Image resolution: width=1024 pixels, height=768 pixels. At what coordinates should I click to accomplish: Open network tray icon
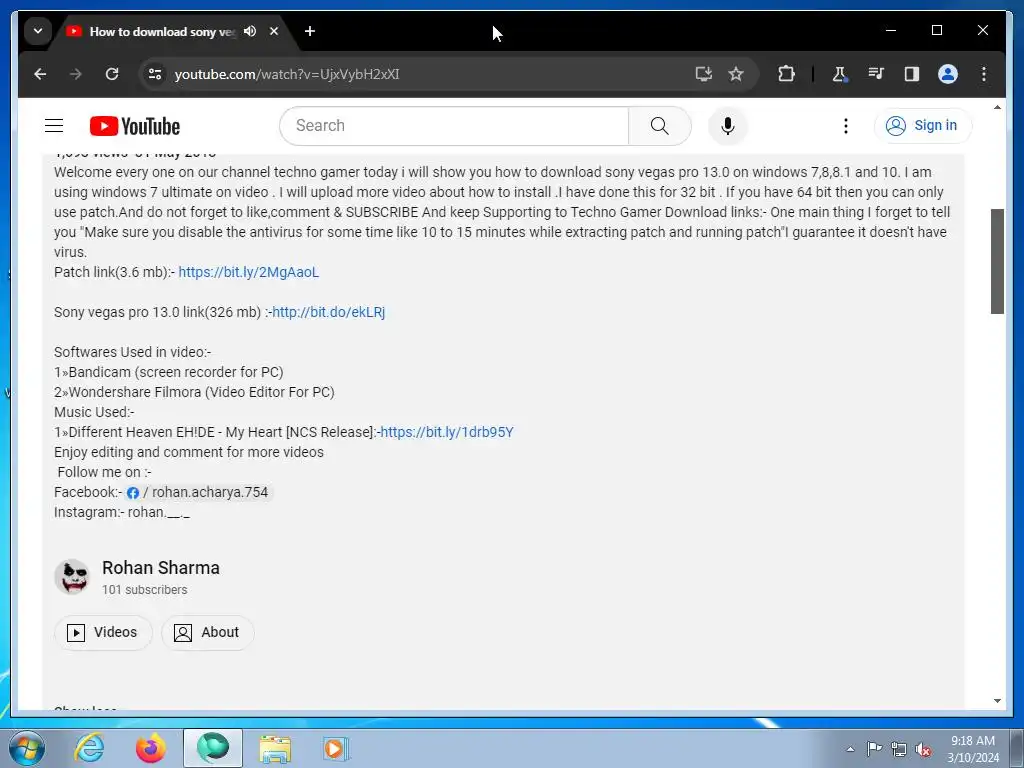899,749
